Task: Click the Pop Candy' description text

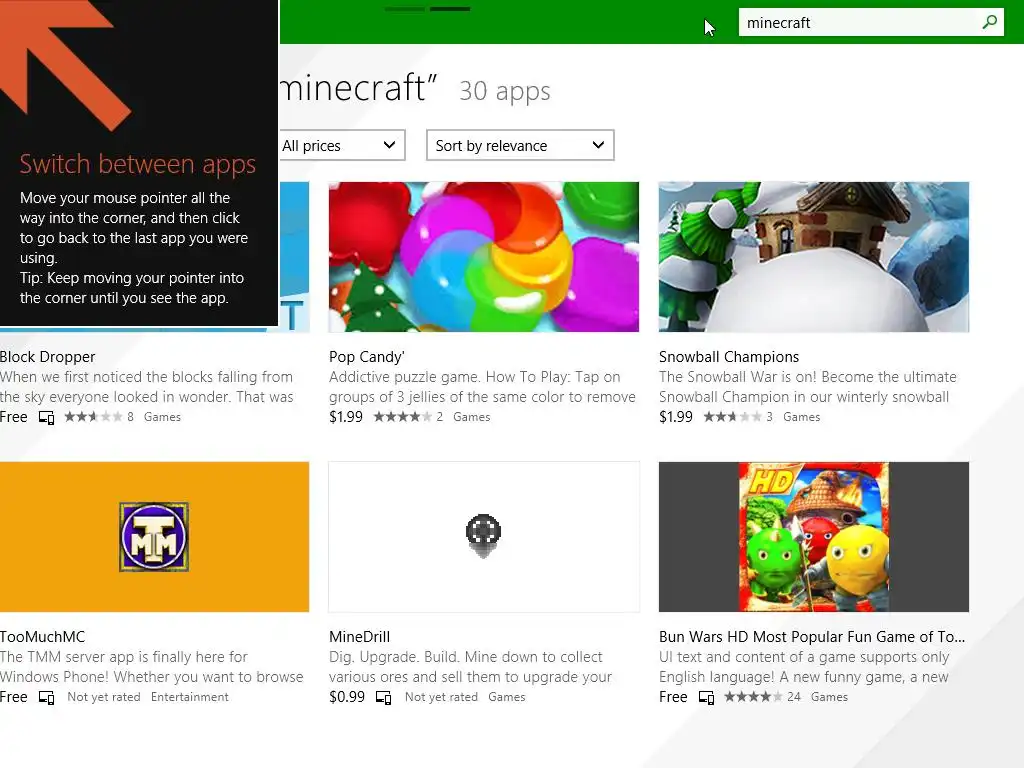Action: (482, 387)
